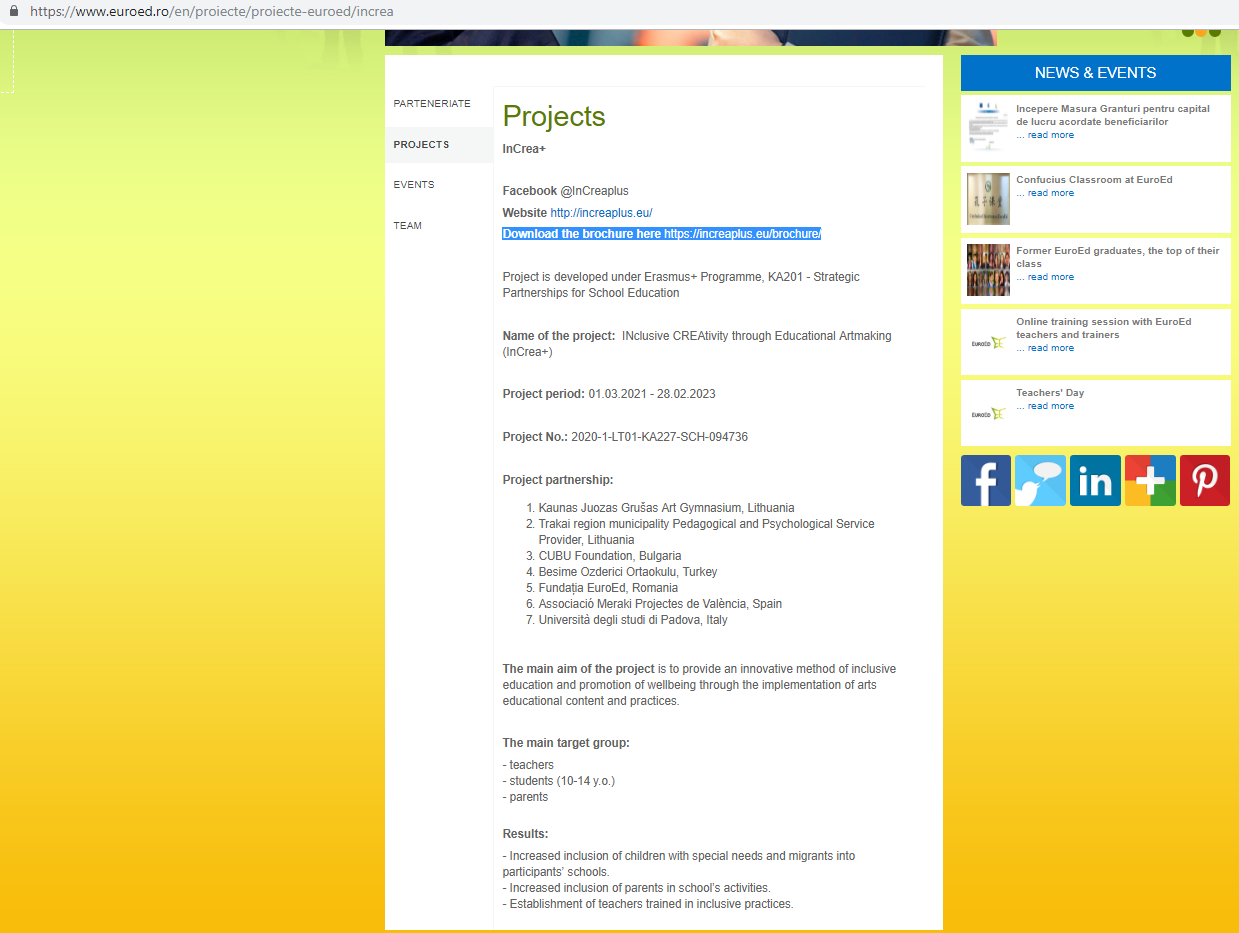Open 'Former EuroEd graduates' news headline
This screenshot has width=1239, height=933.
(x=1118, y=258)
